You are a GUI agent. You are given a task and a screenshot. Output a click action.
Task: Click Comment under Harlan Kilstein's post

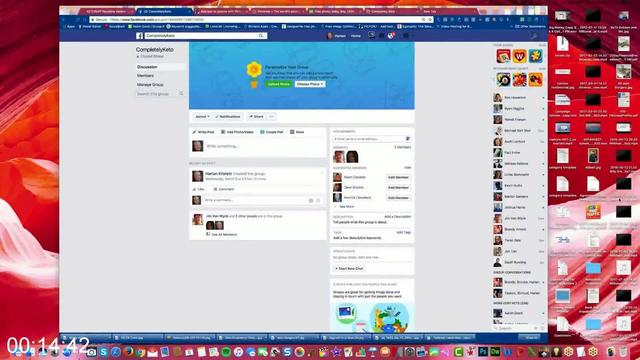[x=224, y=189]
